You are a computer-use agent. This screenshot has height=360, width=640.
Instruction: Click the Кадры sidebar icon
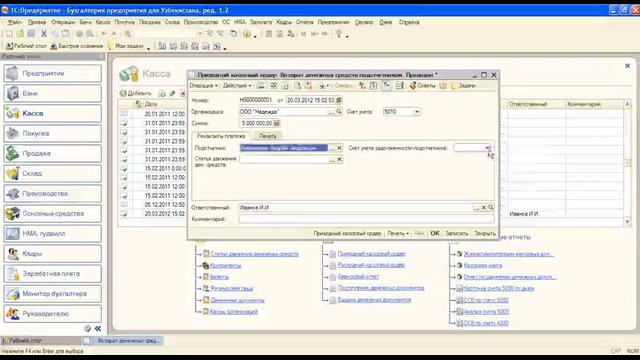(13, 253)
